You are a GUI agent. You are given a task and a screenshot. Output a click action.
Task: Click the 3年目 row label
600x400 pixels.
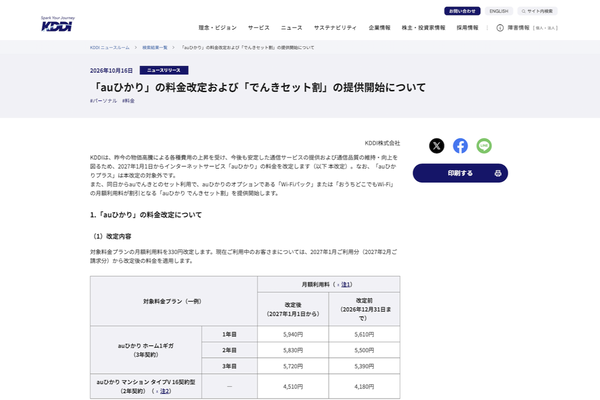(230, 366)
